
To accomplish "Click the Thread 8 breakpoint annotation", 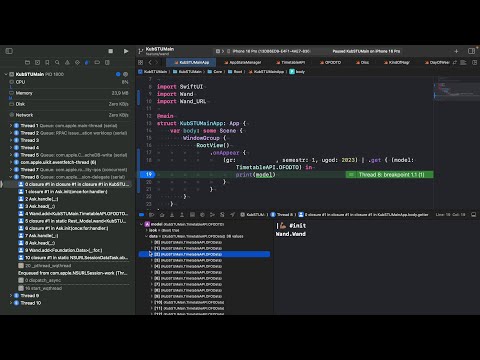I will [389, 174].
